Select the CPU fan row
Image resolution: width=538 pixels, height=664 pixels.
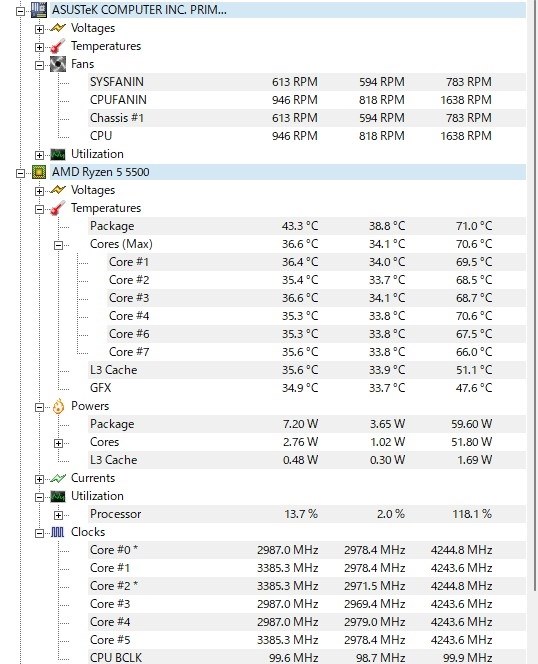pyautogui.click(x=307, y=136)
